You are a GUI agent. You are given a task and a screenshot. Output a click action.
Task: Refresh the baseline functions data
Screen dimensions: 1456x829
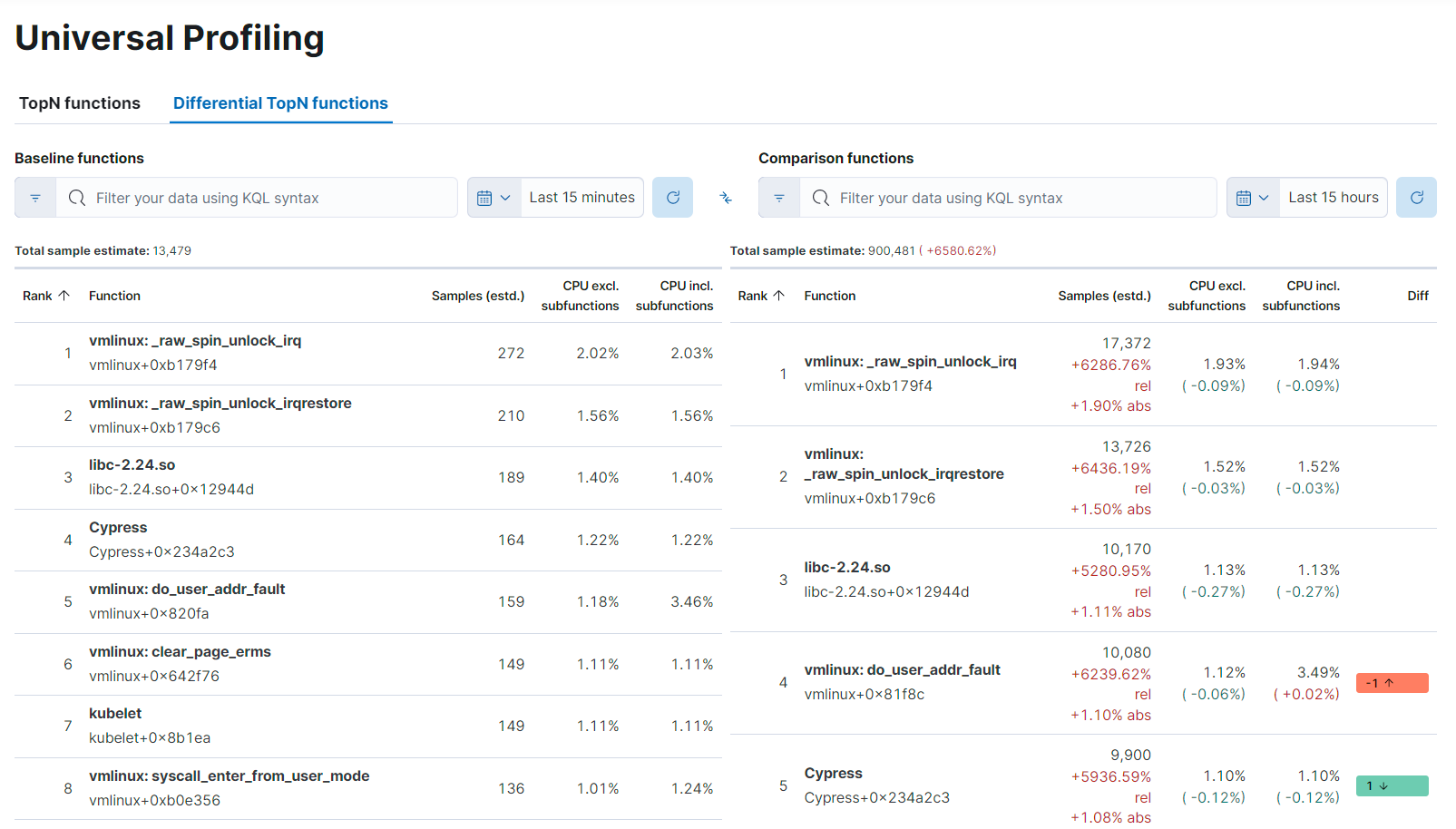[672, 197]
